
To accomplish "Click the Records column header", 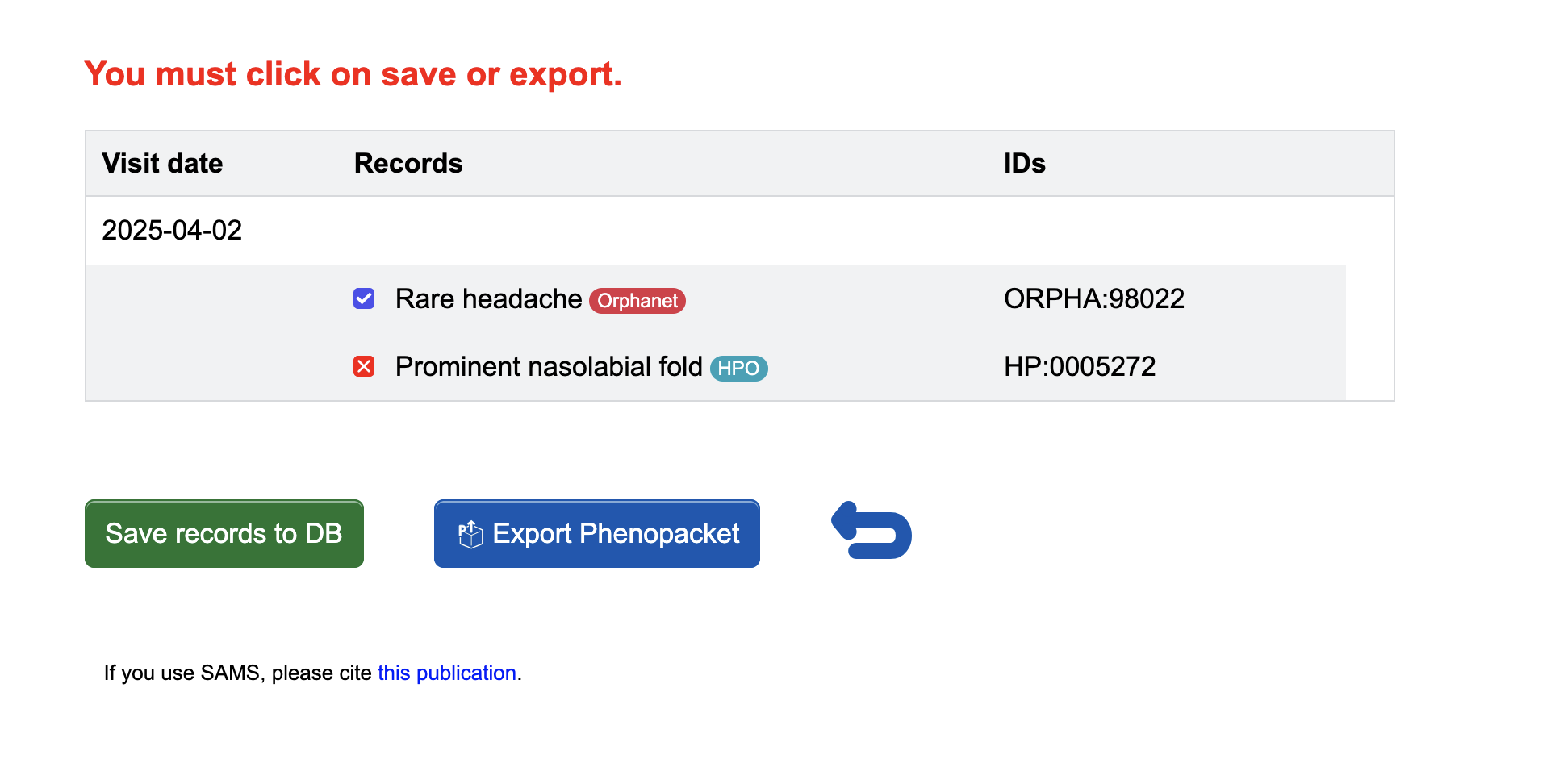I will click(x=408, y=164).
